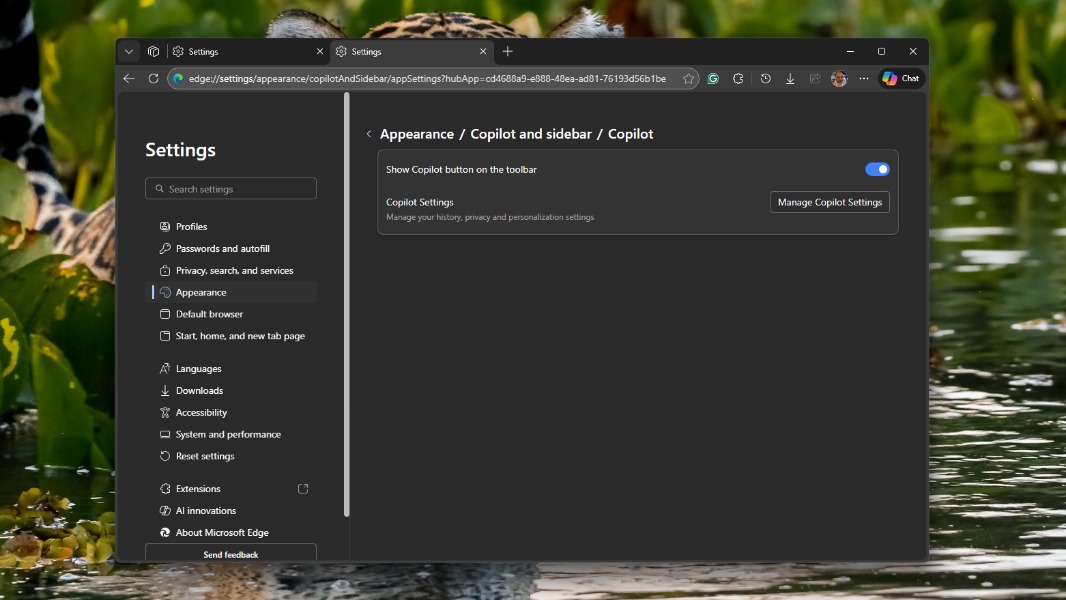Open the browser History icon
Viewport: 1066px width, 600px height.
pyautogui.click(x=765, y=79)
